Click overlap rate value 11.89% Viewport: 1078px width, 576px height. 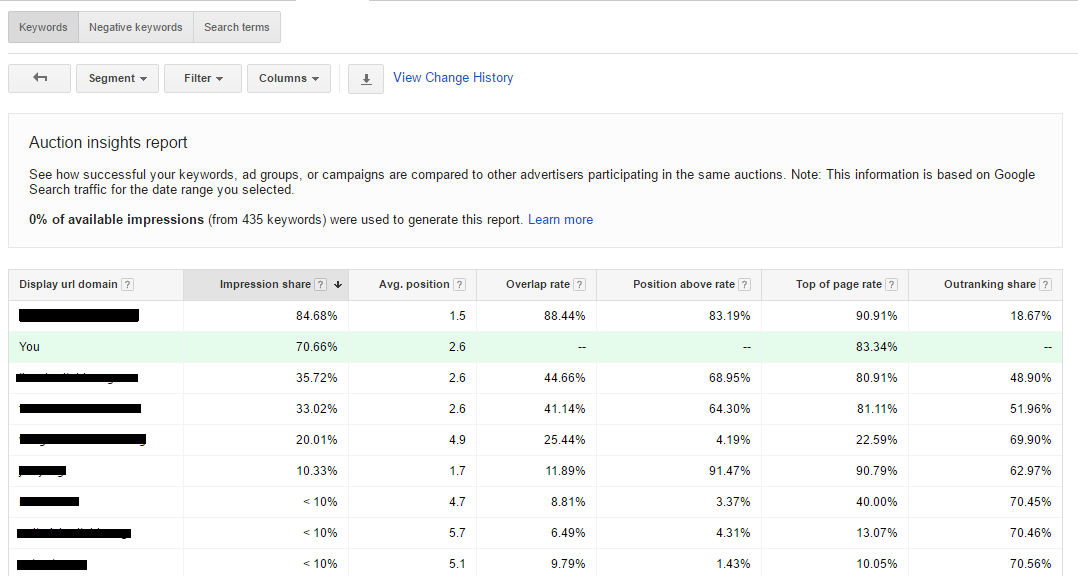pyautogui.click(x=564, y=471)
